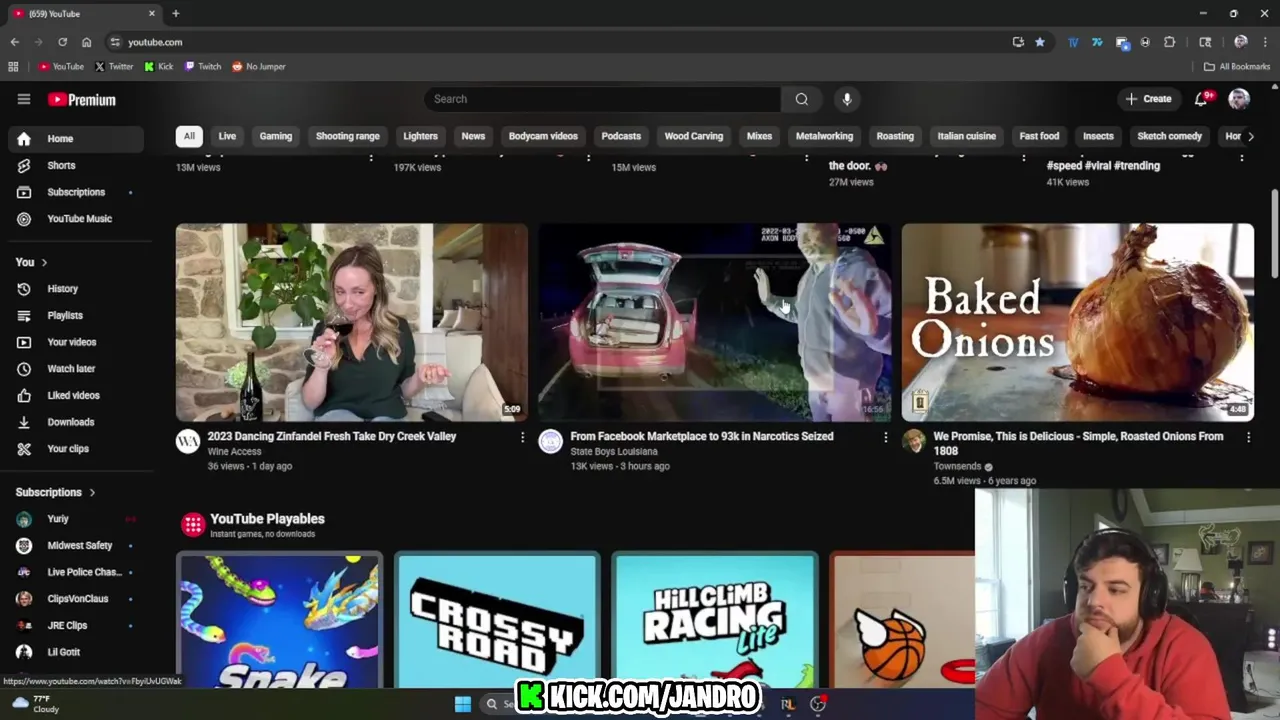Select the Gaming filter chip
Image resolution: width=1280 pixels, height=720 pixels.
tap(276, 136)
